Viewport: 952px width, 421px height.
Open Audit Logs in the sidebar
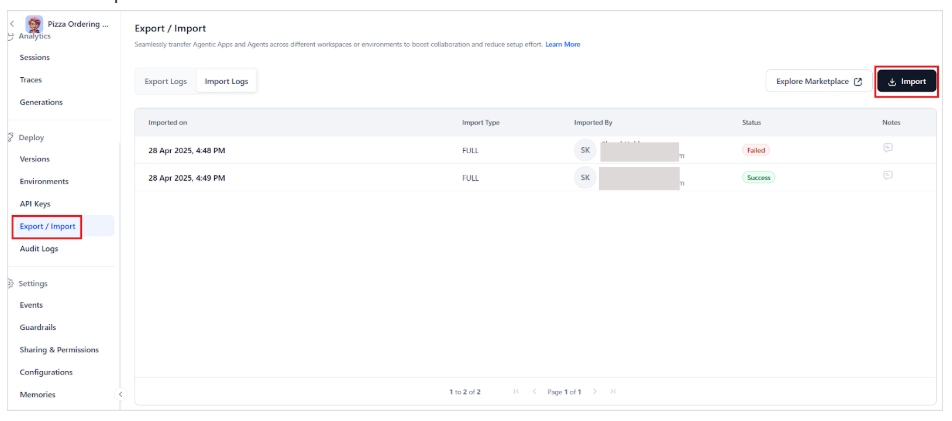point(39,248)
